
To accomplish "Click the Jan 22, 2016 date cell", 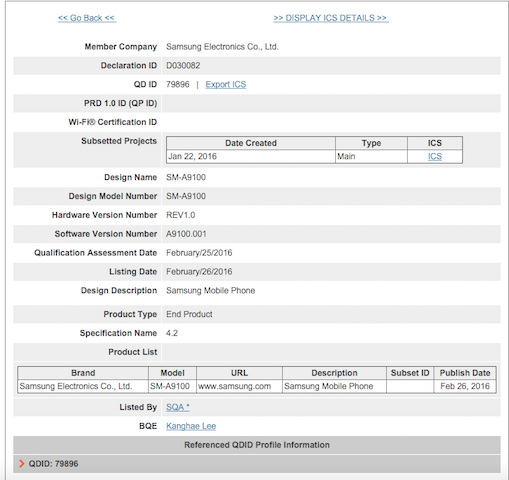I will [251, 156].
